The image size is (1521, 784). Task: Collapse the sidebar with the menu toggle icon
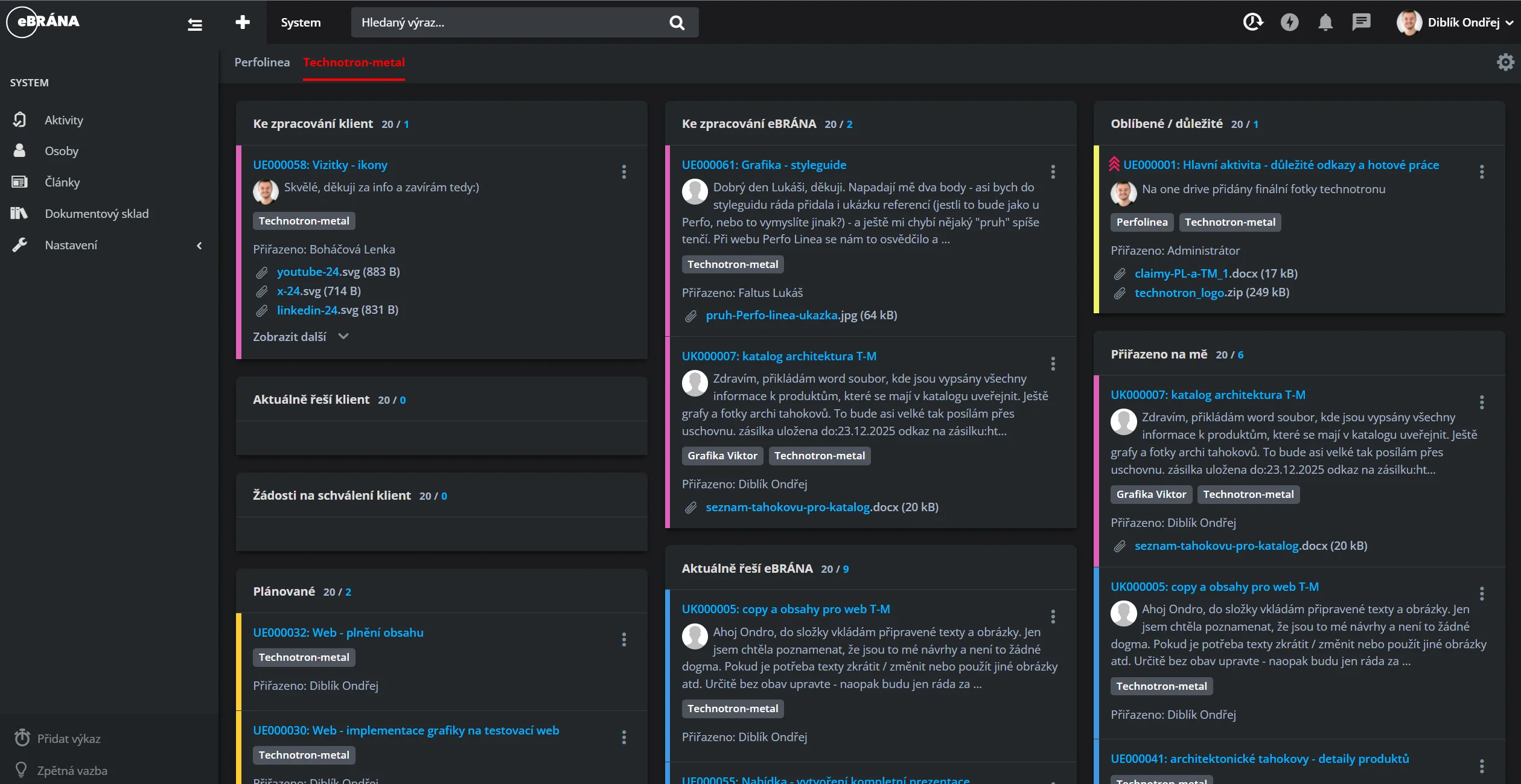(x=194, y=24)
